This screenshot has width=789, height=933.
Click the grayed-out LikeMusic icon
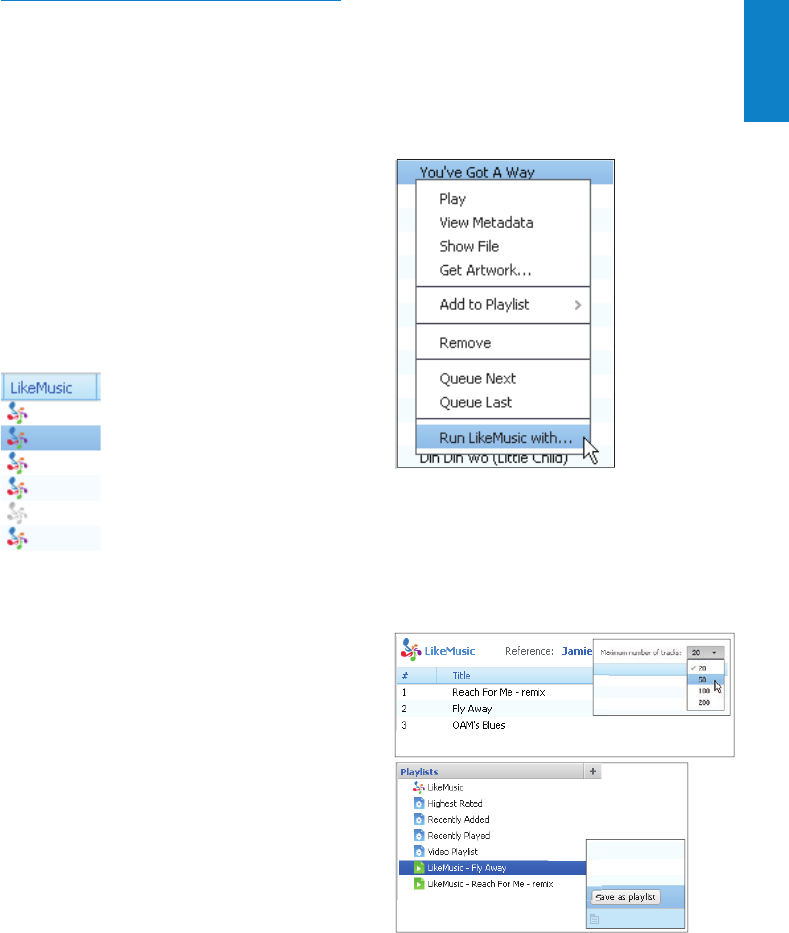point(17,513)
